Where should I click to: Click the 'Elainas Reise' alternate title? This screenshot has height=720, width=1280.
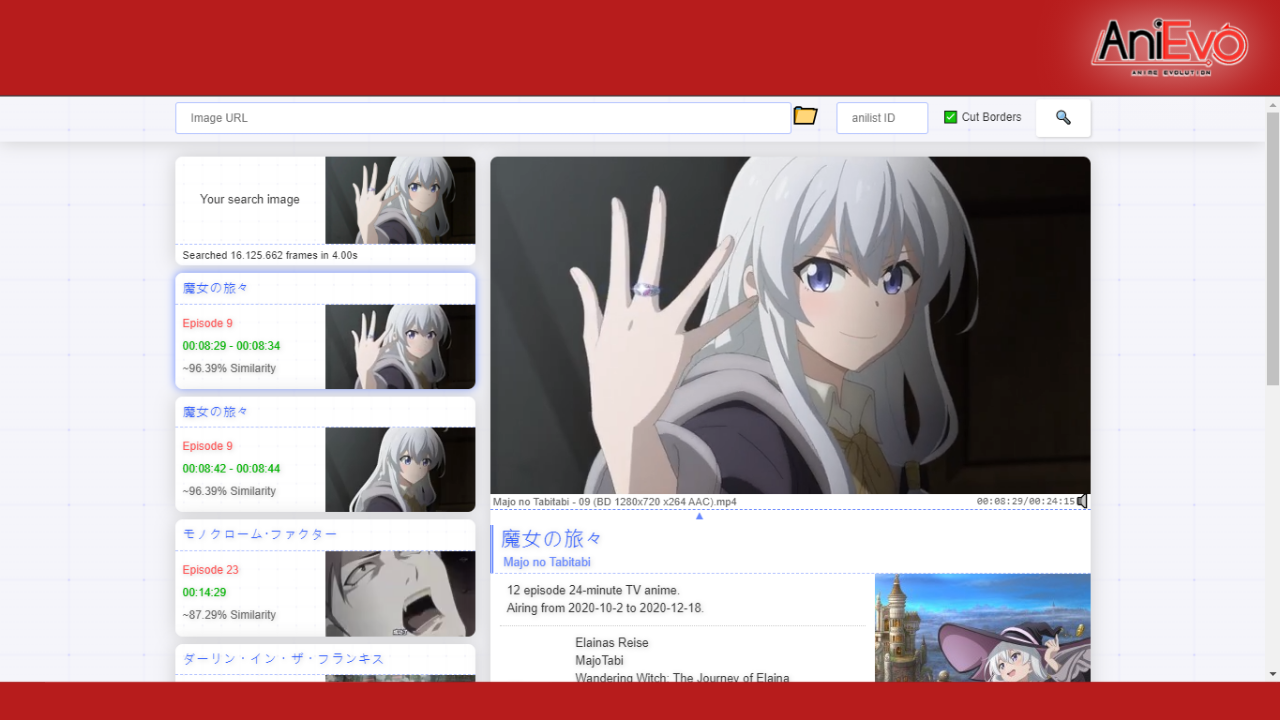[x=612, y=643]
